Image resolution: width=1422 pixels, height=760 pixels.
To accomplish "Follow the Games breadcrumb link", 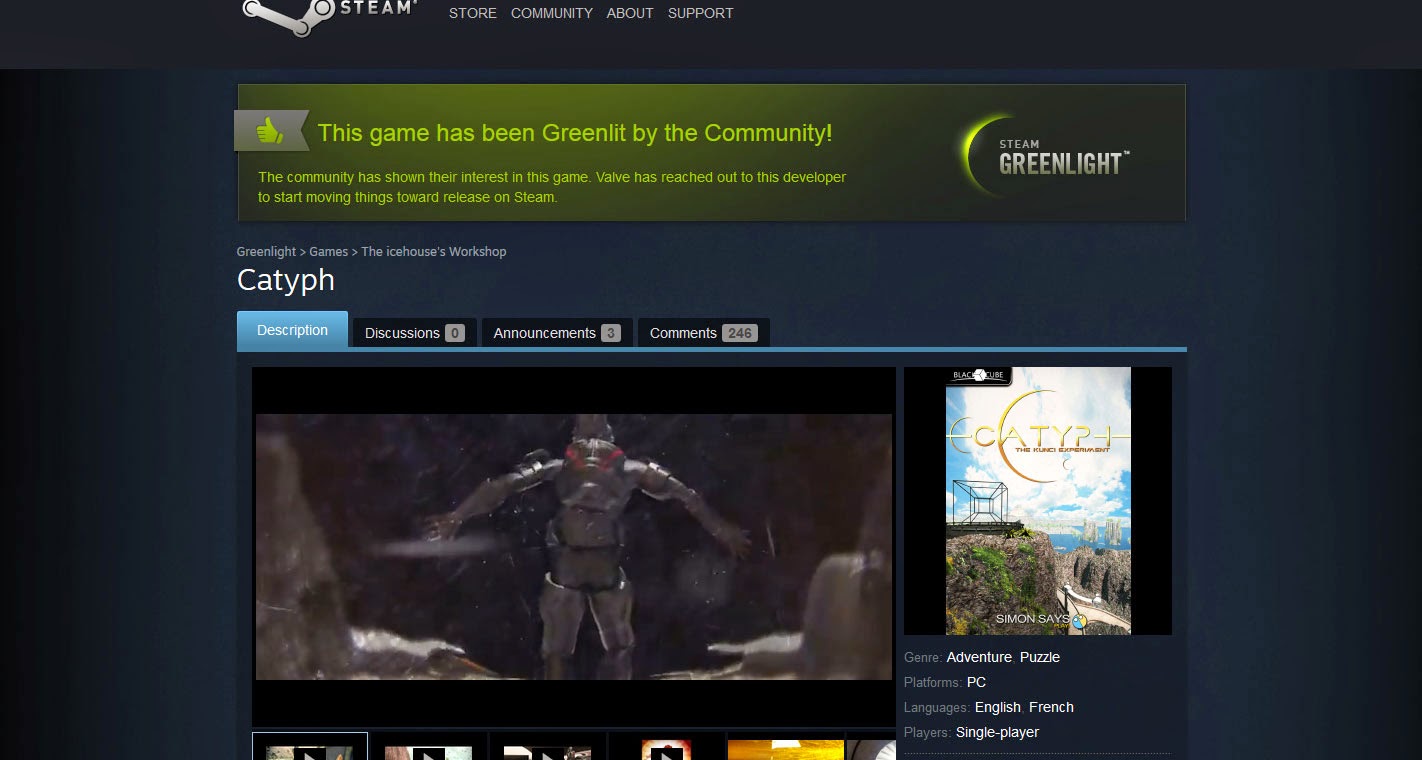I will tap(329, 252).
